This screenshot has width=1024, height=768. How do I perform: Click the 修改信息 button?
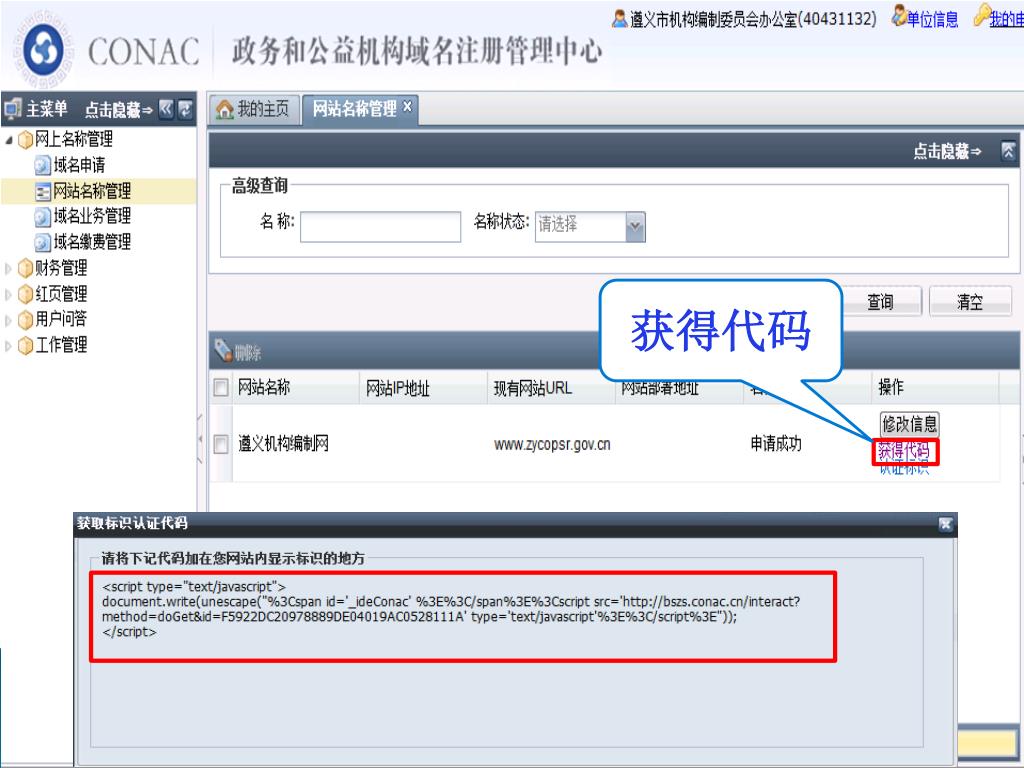909,424
